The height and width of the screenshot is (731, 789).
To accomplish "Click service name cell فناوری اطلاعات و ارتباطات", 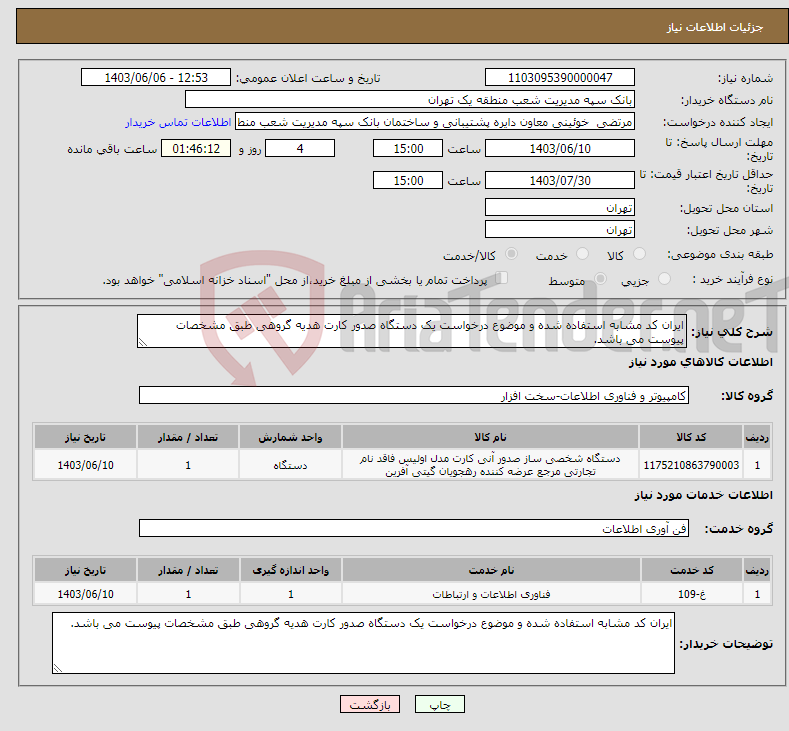I will click(491, 594).
